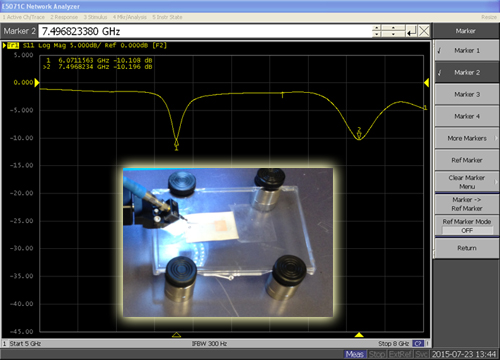Click the Return softkey

click(x=467, y=248)
